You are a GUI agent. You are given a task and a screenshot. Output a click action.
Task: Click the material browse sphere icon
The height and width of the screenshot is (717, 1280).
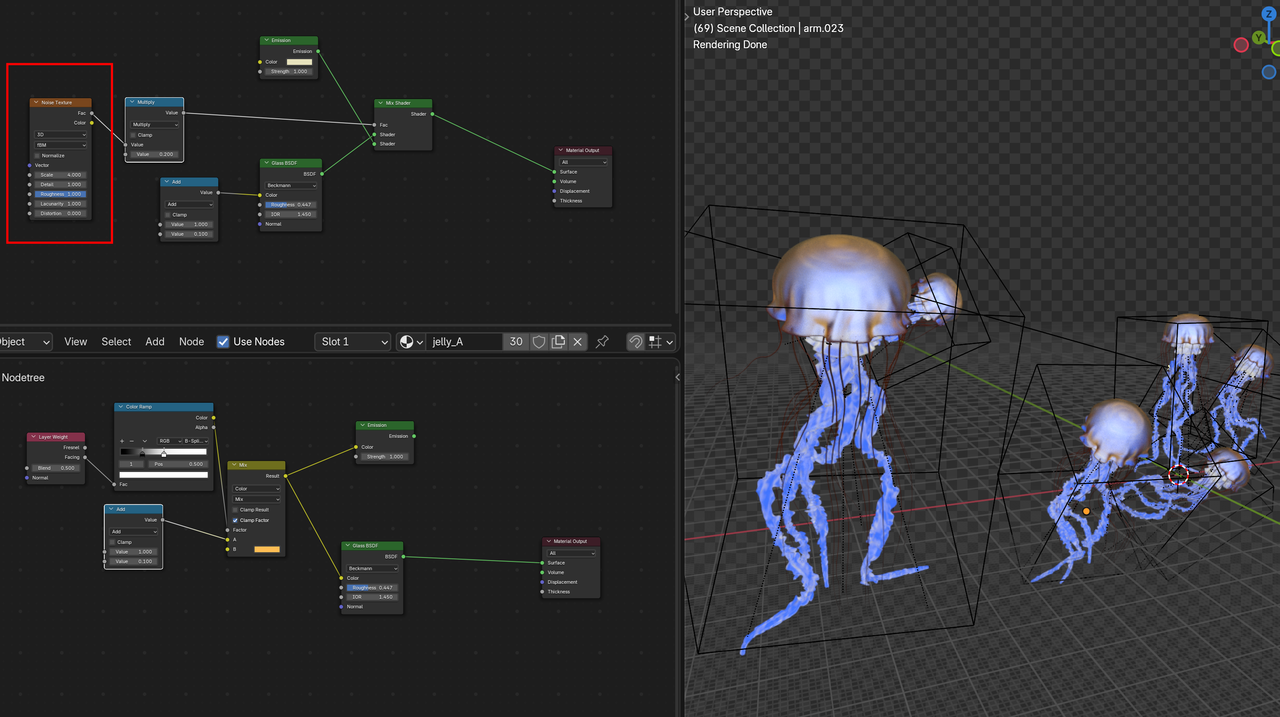tap(408, 341)
